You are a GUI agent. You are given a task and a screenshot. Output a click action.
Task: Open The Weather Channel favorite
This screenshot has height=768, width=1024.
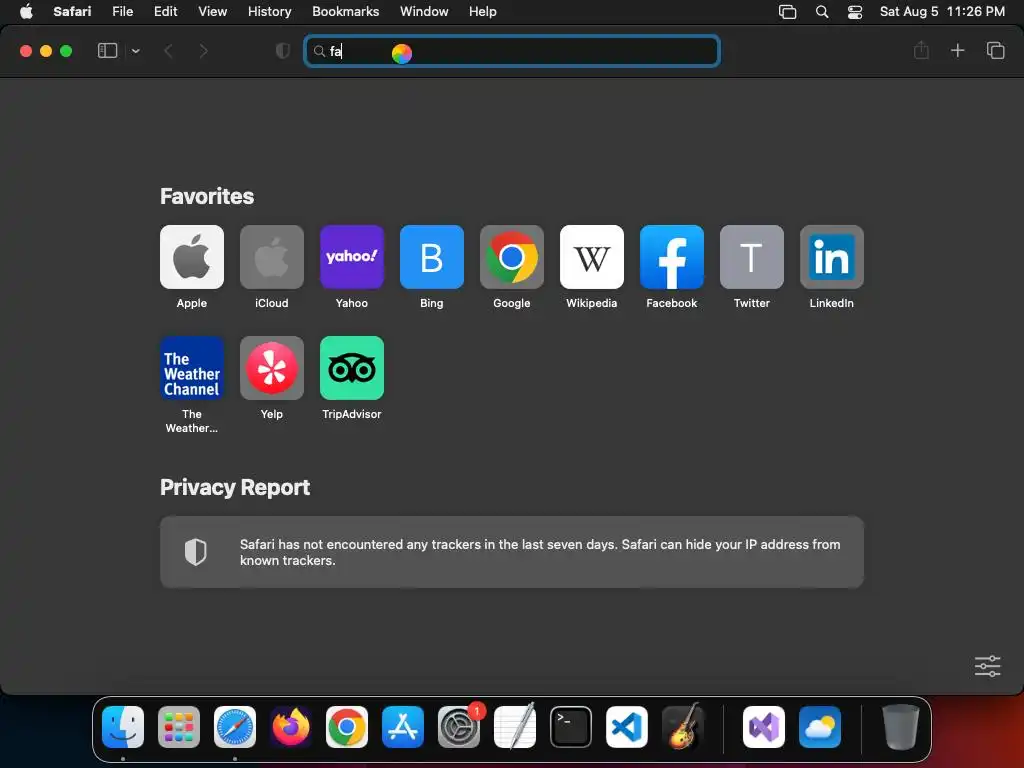coord(191,368)
